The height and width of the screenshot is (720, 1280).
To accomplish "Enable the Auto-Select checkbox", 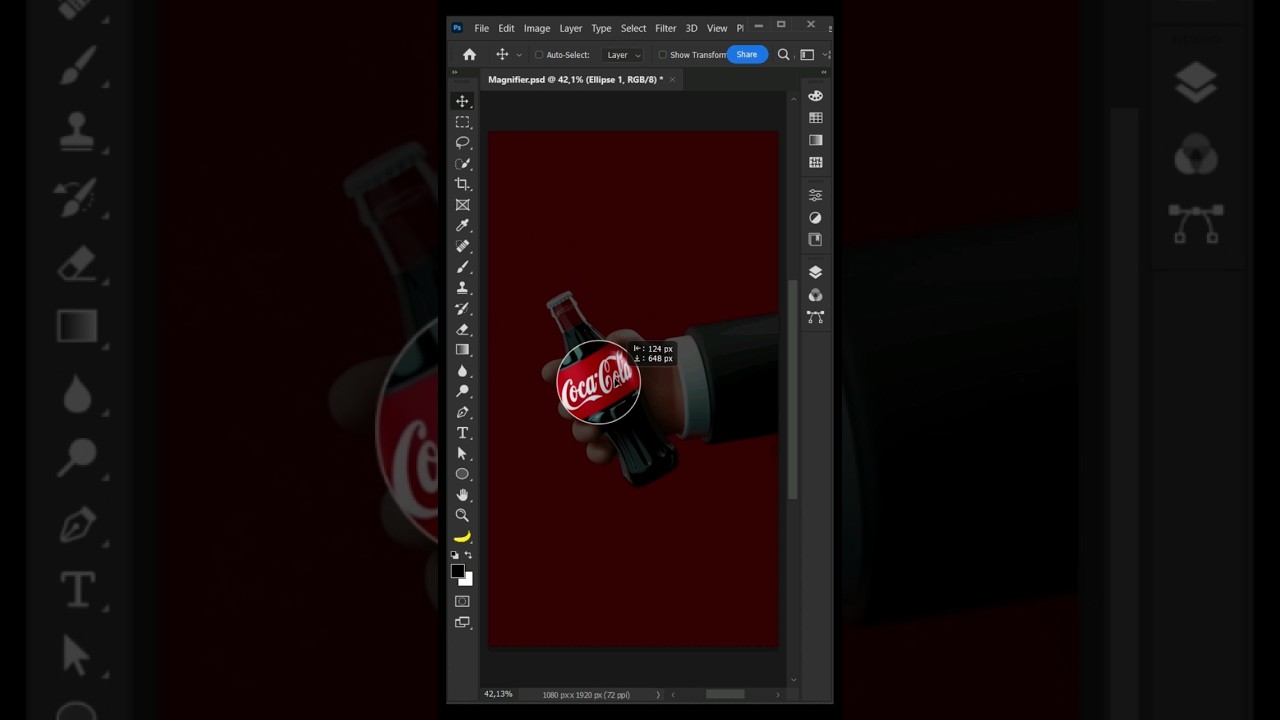I will click(538, 55).
